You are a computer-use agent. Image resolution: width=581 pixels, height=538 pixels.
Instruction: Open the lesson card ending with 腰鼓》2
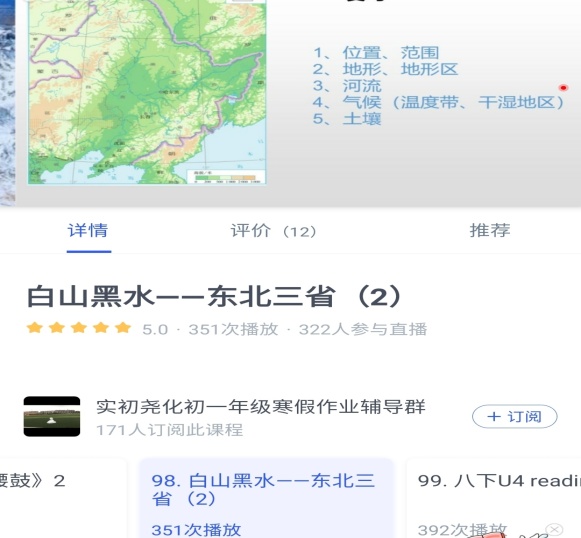(63, 498)
